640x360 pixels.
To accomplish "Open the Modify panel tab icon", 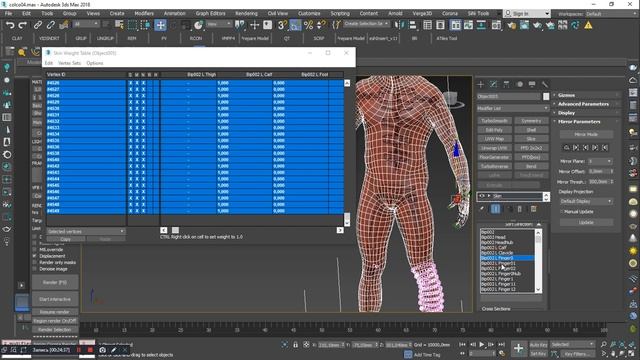I will point(493,84).
